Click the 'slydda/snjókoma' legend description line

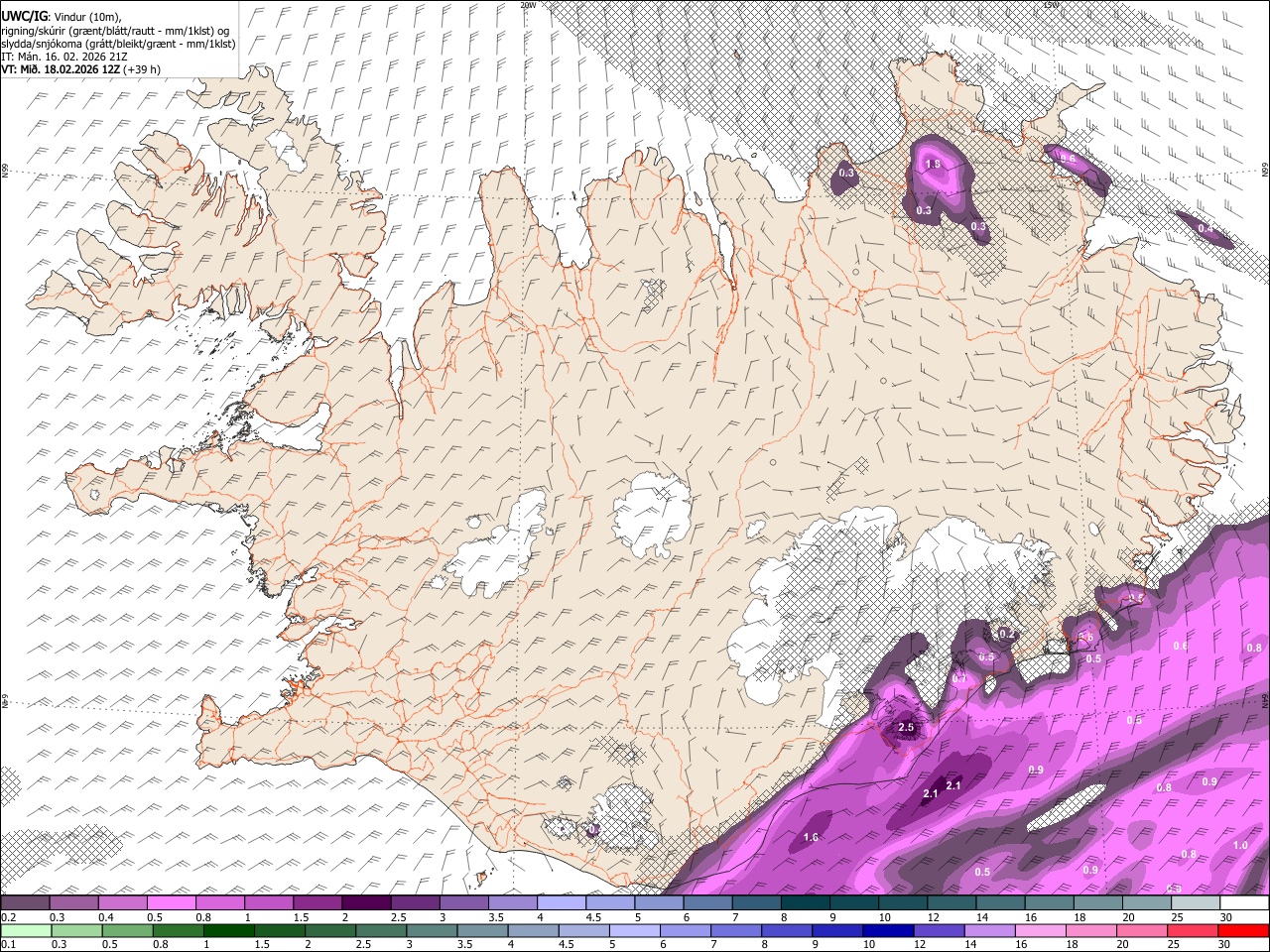tap(118, 43)
